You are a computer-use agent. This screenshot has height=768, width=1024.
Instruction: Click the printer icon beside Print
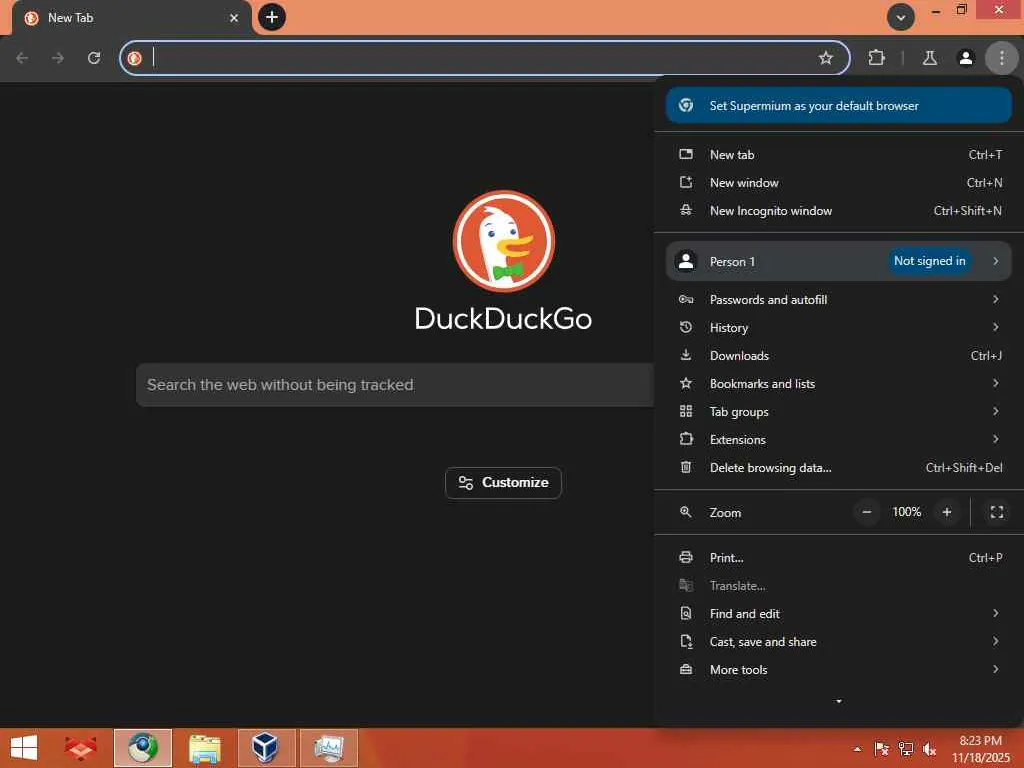point(686,558)
